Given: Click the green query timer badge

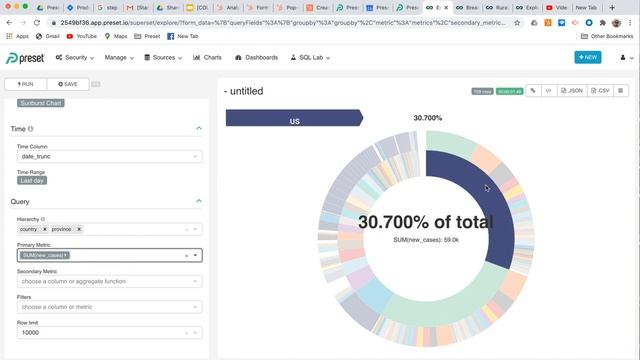Looking at the screenshot, I should click(509, 91).
